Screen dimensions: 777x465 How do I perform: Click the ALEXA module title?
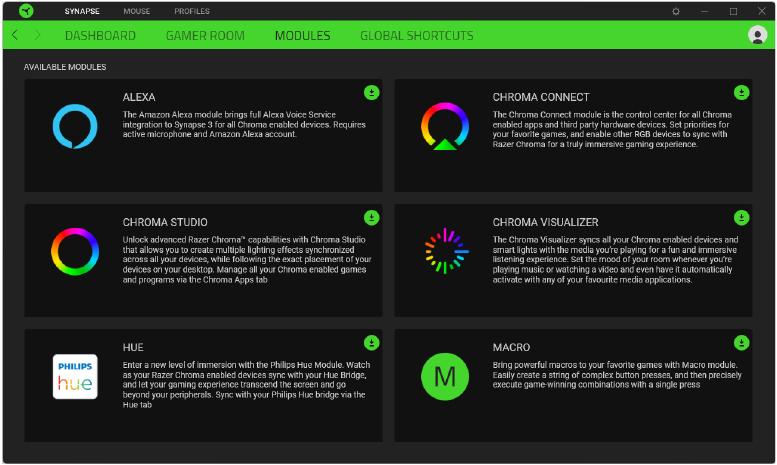[139, 97]
